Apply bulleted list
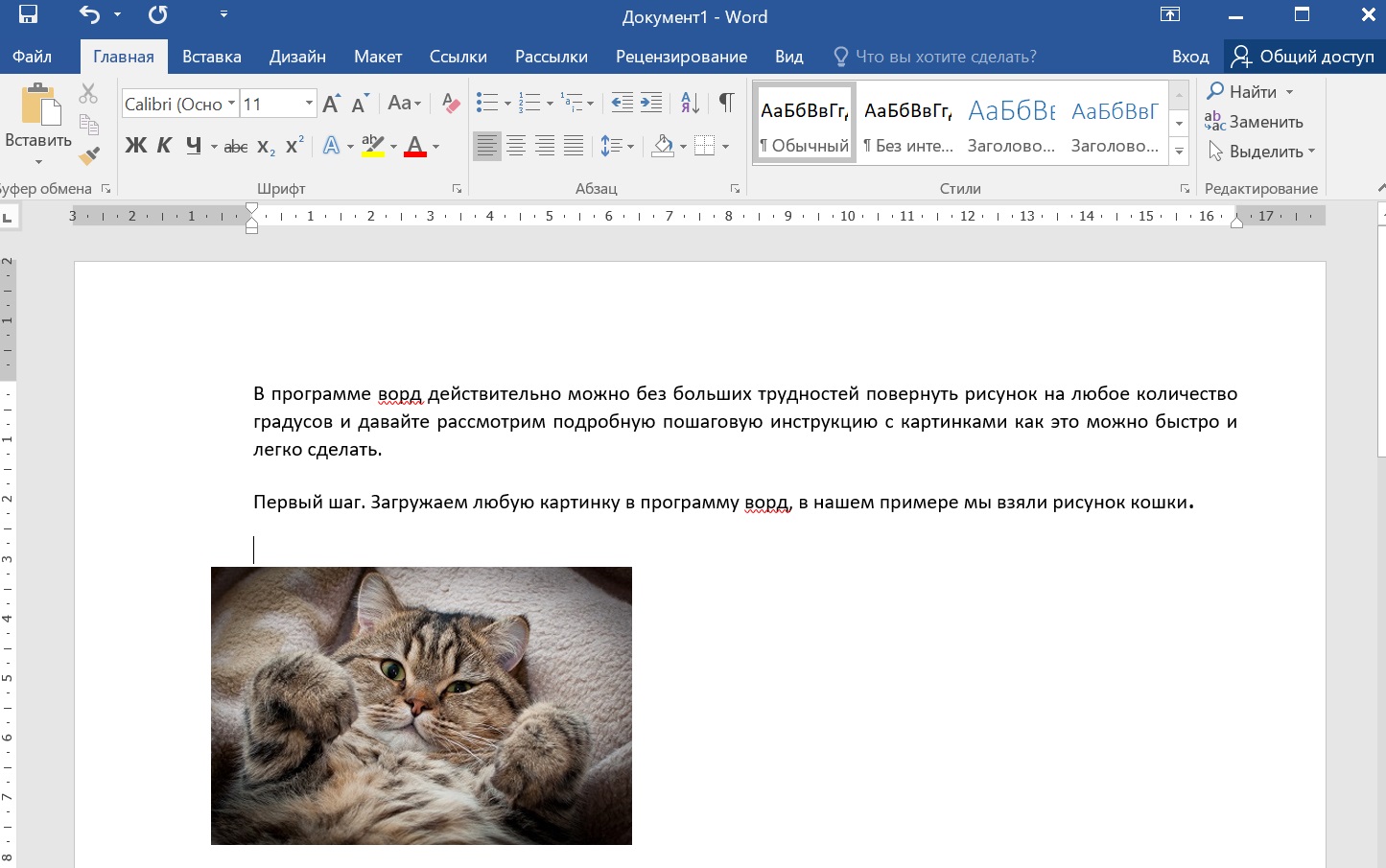Viewport: 1386px width, 868px height. [x=487, y=104]
